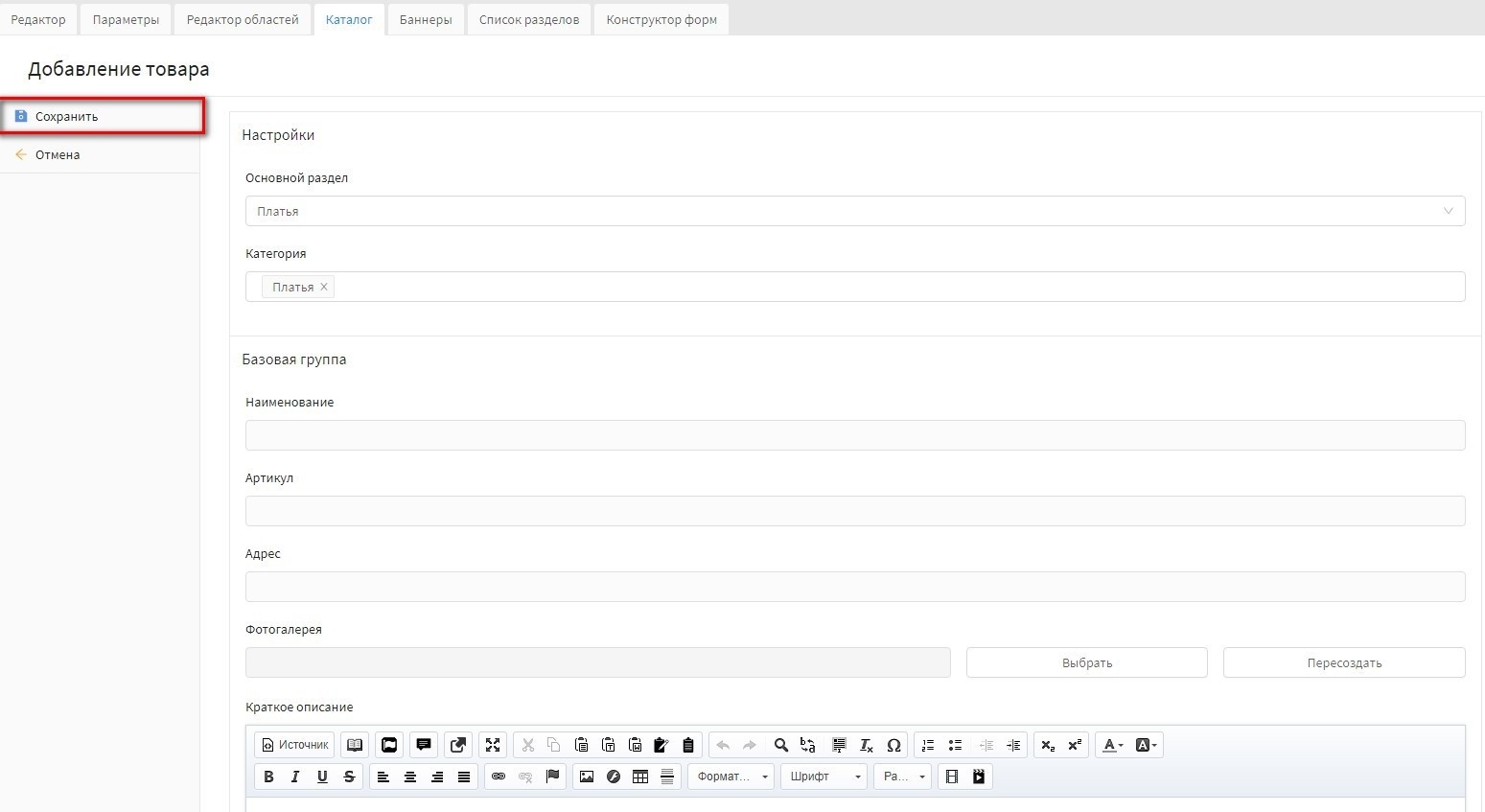1485x812 pixels.
Task: Open the Конструктор форм tab
Action: tap(661, 19)
